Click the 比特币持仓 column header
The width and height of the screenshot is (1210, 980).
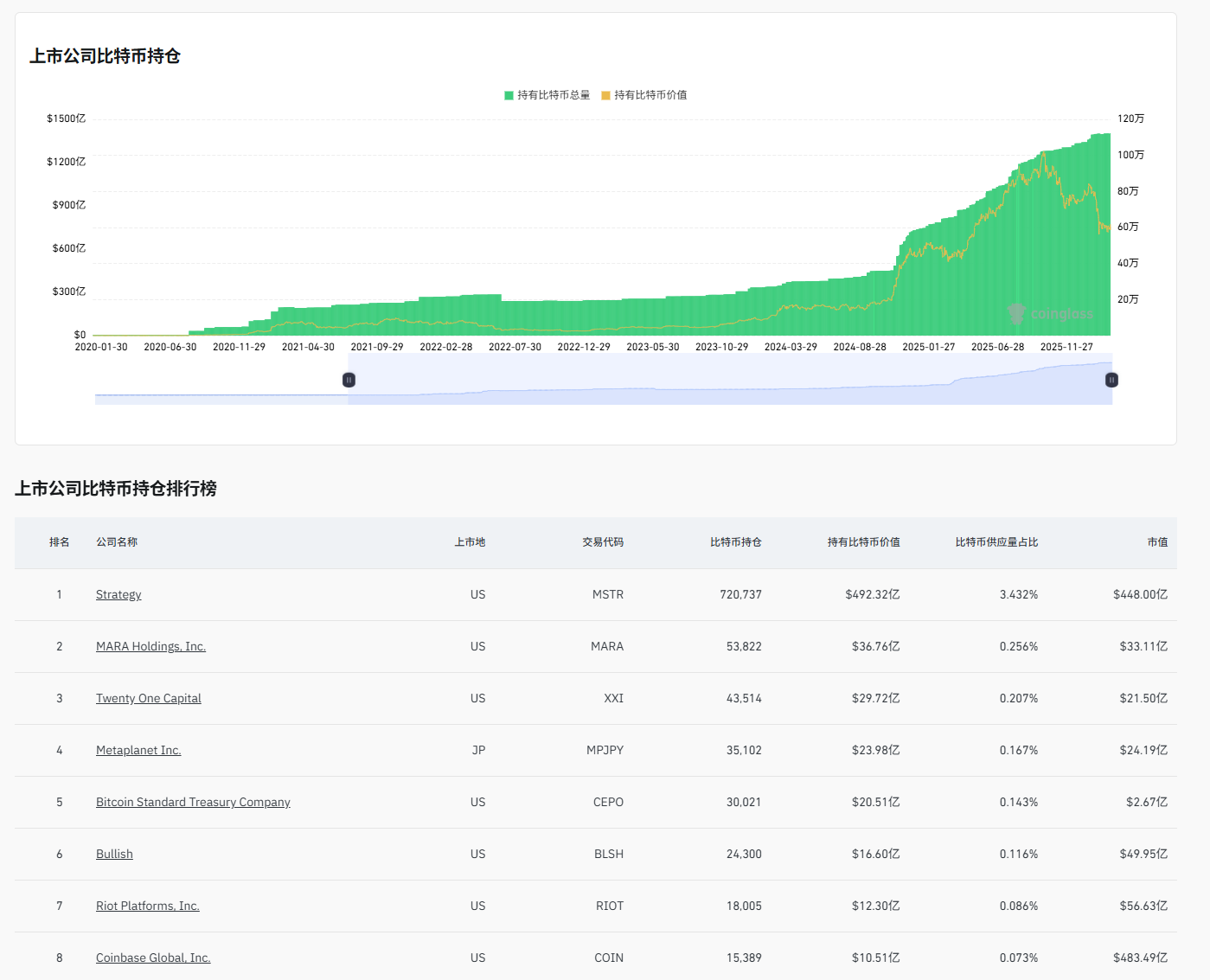tap(735, 542)
